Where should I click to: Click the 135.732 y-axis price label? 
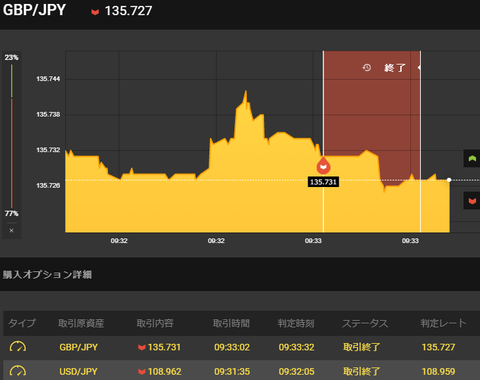pyautogui.click(x=48, y=150)
